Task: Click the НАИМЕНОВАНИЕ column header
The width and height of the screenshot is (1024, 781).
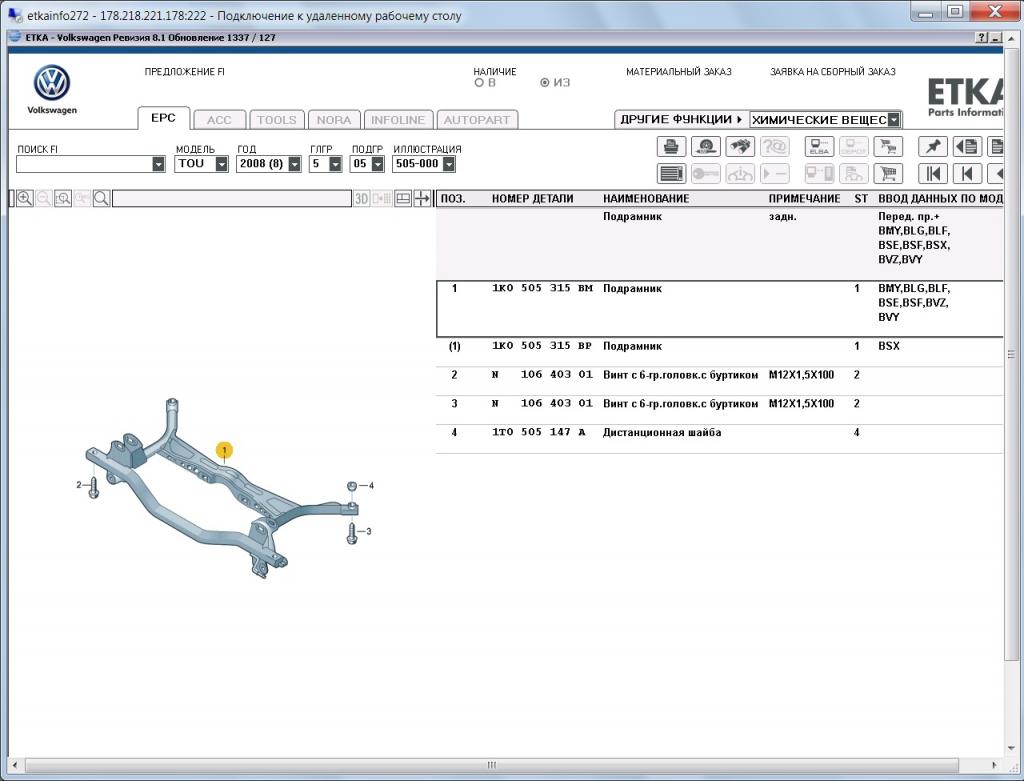Action: [x=646, y=199]
